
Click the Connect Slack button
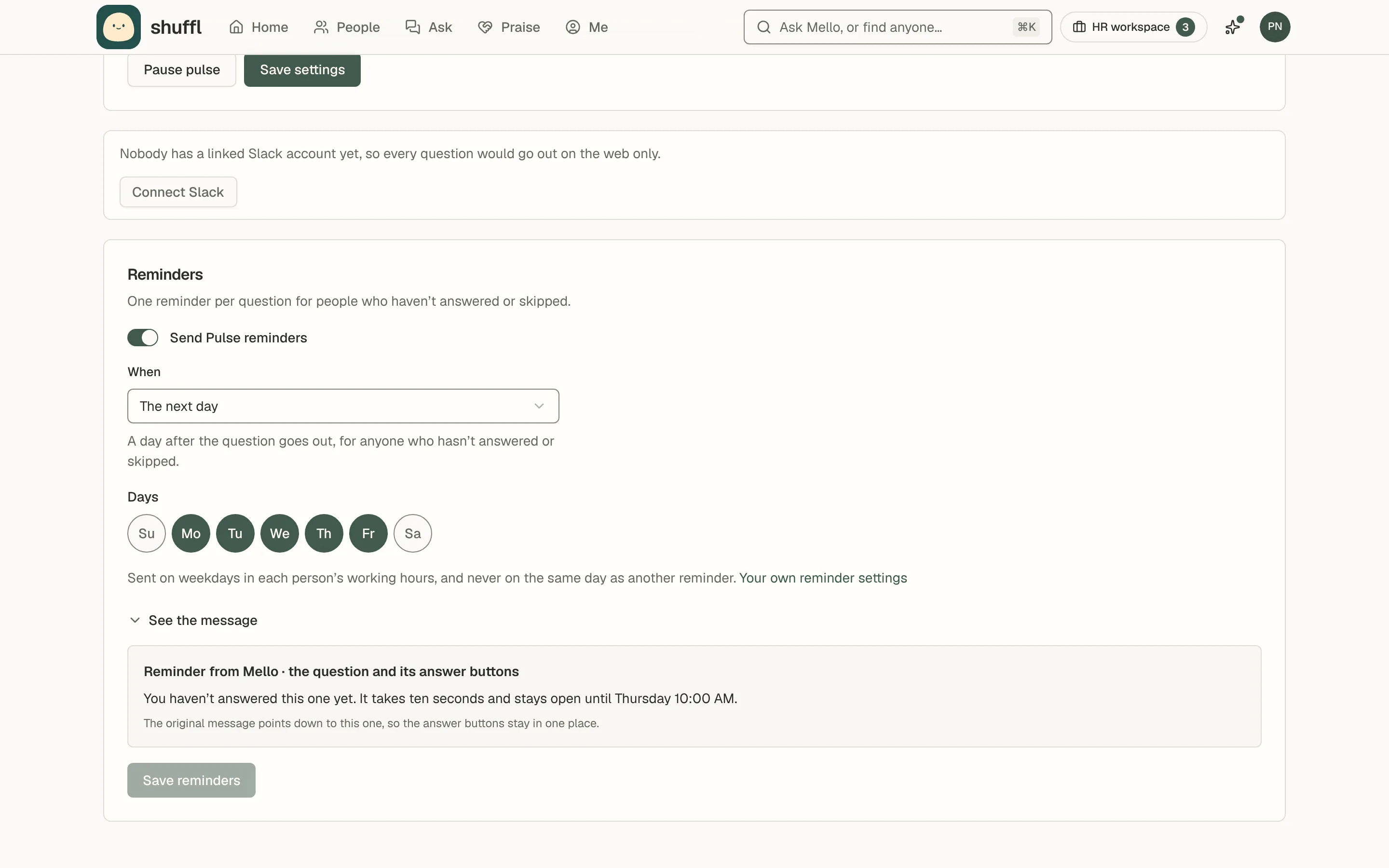pyautogui.click(x=178, y=192)
